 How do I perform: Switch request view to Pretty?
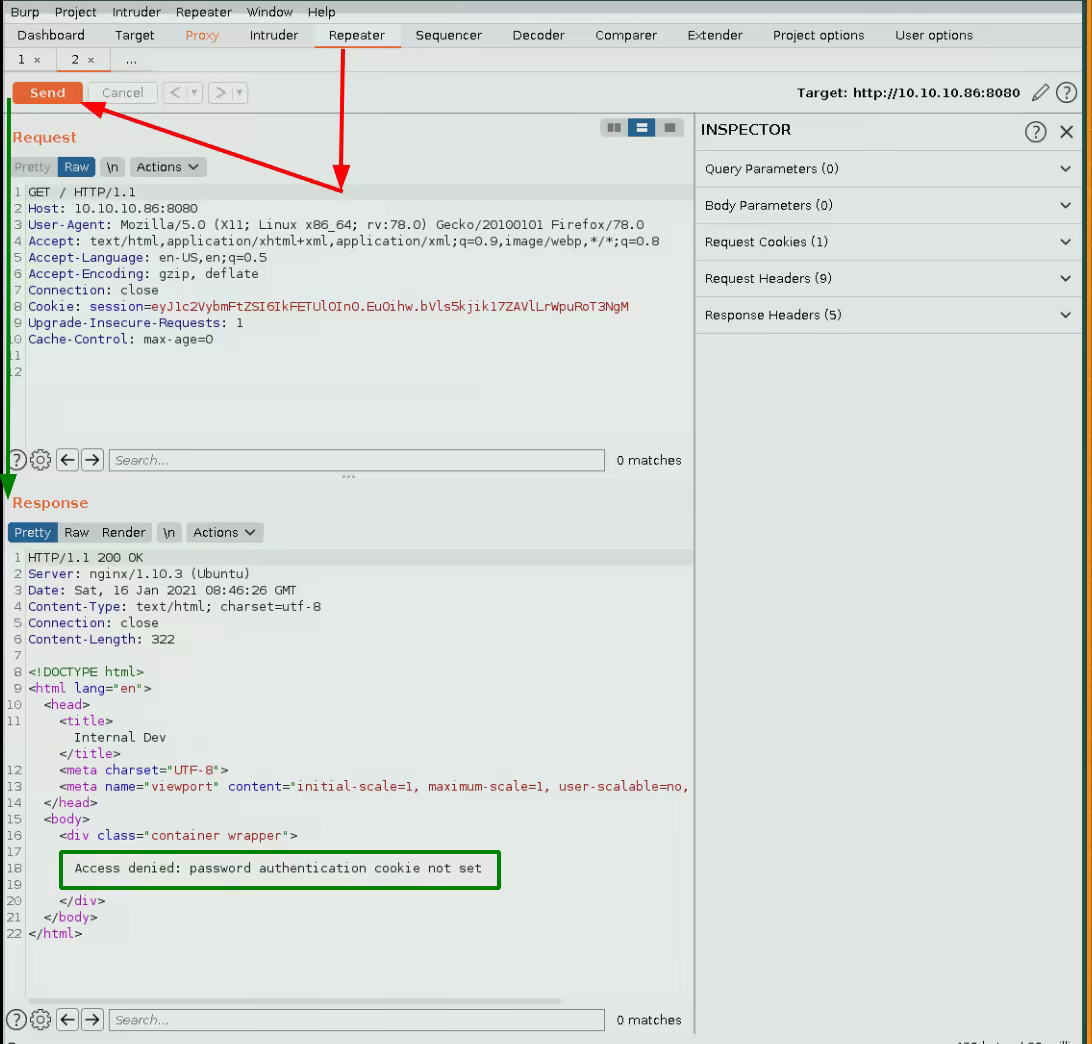32,167
